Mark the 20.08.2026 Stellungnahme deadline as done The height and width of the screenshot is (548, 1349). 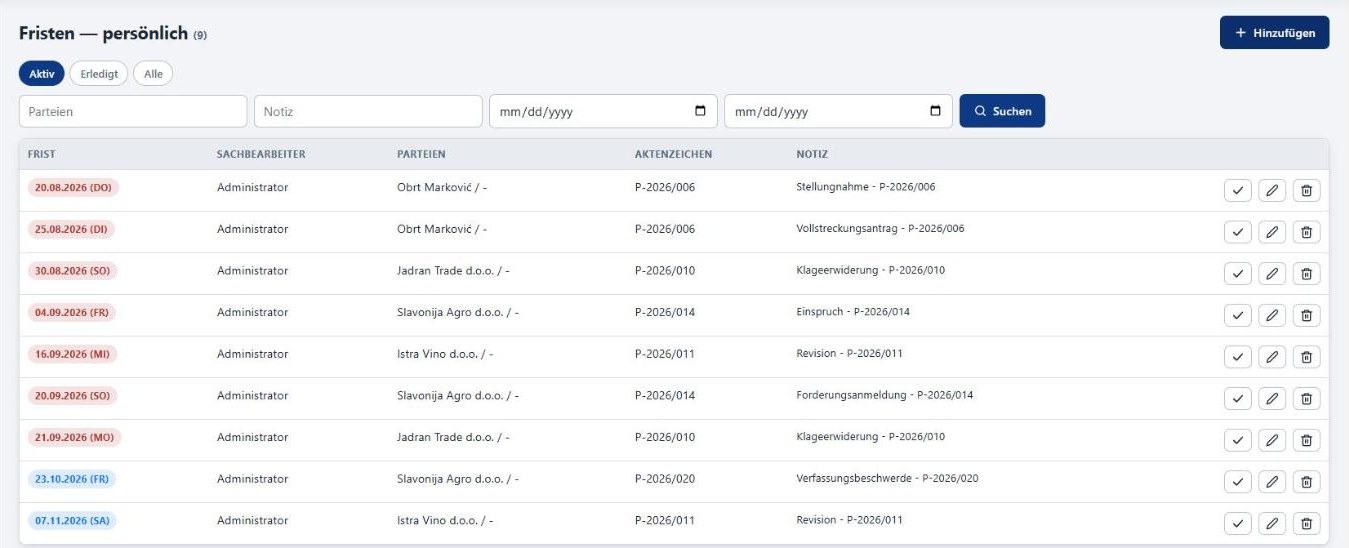[x=1237, y=191]
